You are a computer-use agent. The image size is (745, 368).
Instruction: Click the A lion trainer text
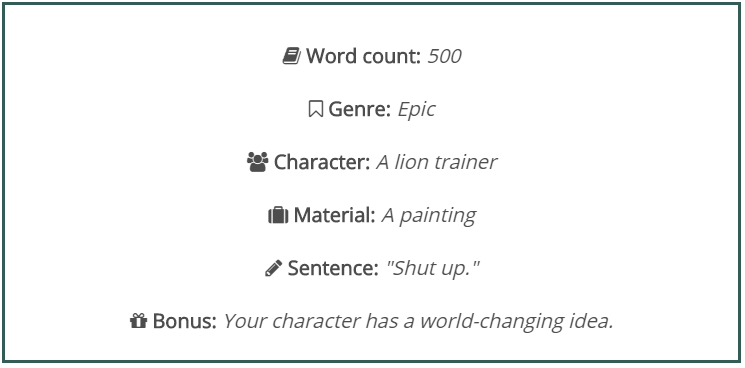(x=437, y=162)
